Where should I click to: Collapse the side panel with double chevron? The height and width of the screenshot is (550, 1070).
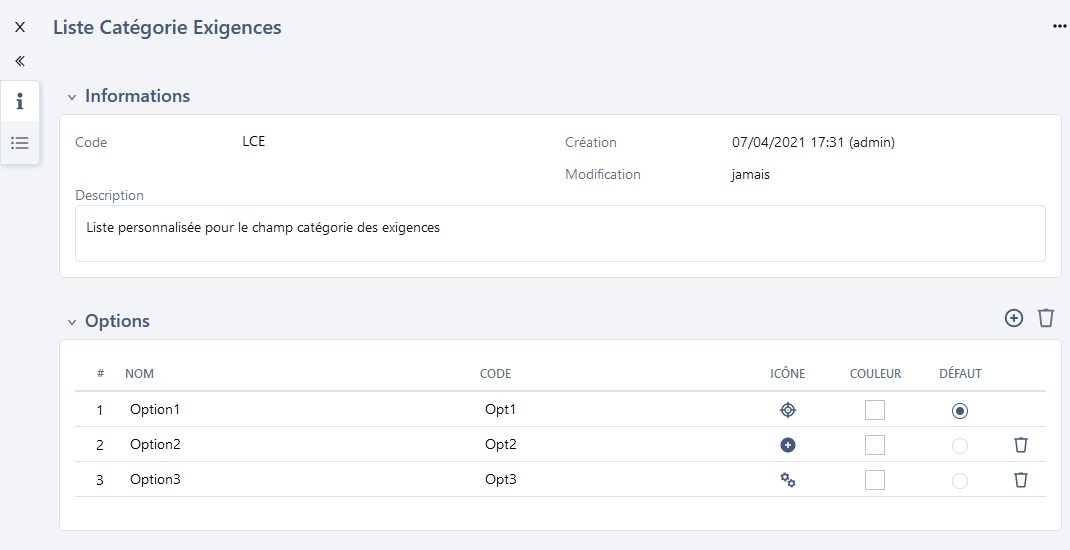pyautogui.click(x=20, y=61)
